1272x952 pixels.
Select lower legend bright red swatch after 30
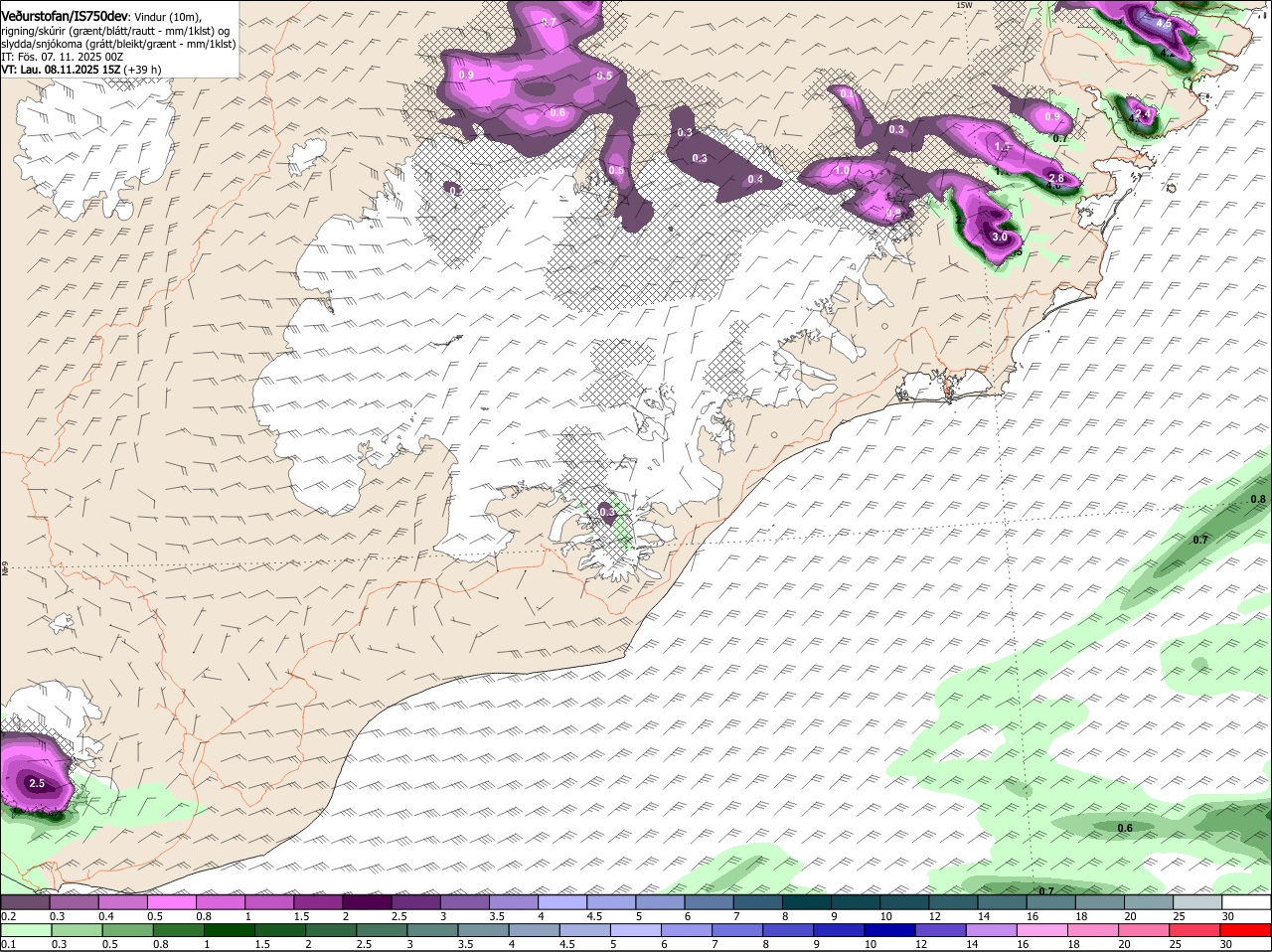coord(1247,930)
